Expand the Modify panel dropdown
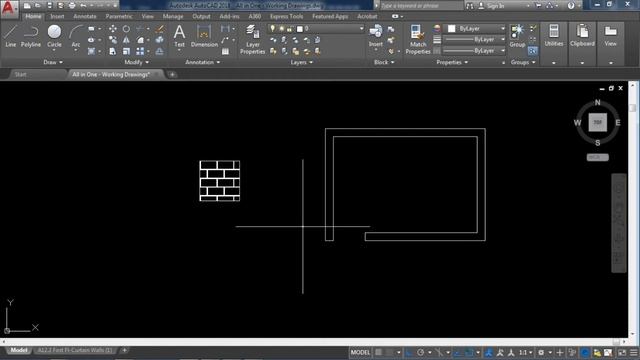 pos(137,62)
